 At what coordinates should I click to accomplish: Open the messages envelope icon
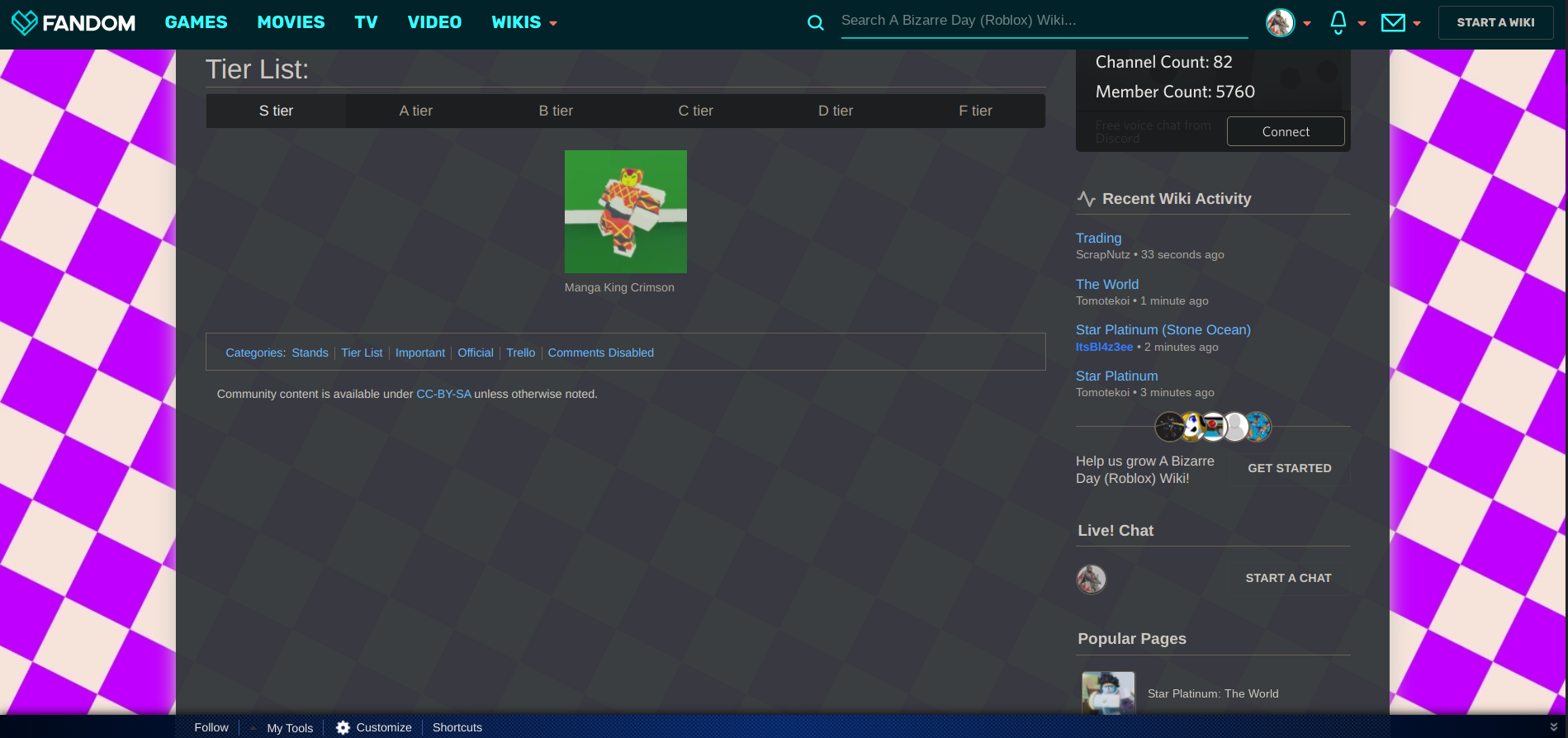[x=1393, y=22]
